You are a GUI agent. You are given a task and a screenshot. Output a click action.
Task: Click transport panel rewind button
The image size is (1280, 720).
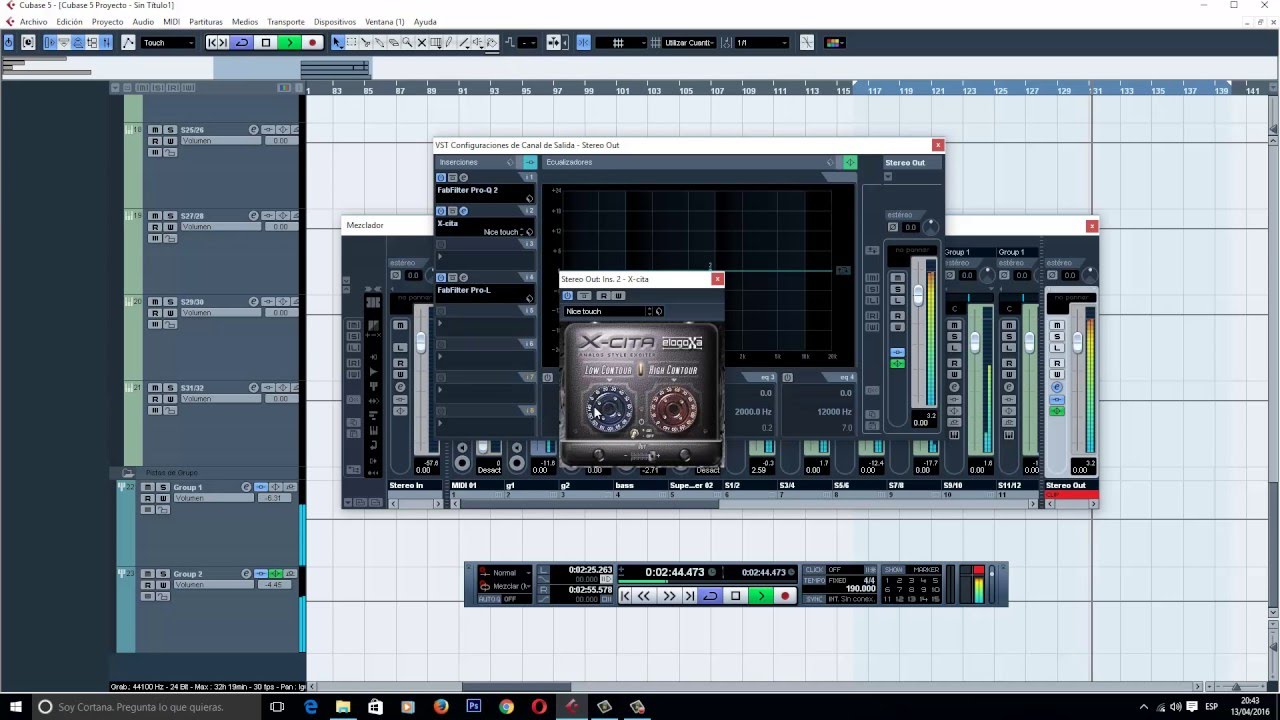pos(644,595)
